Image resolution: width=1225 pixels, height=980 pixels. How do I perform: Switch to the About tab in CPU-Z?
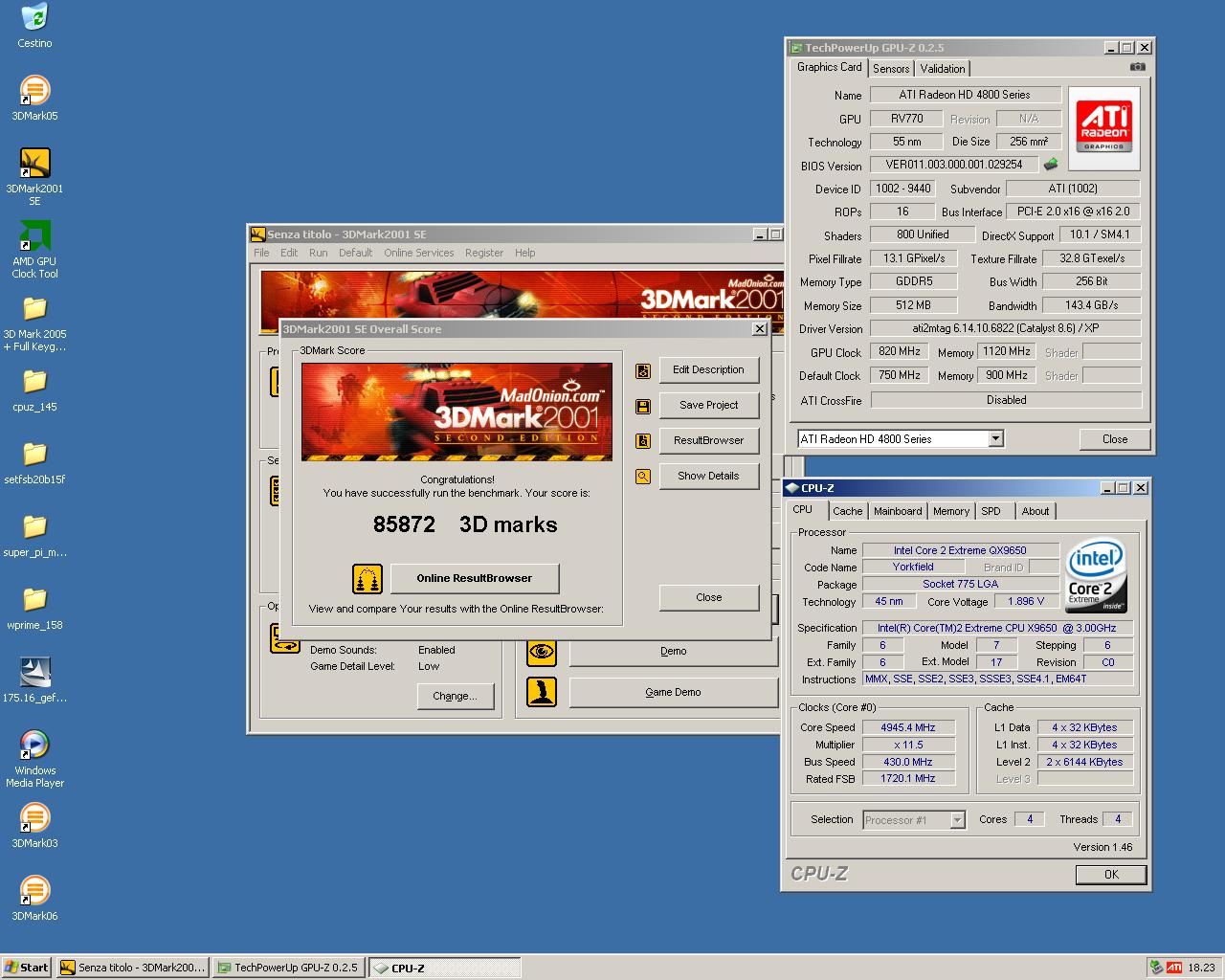pyautogui.click(x=1036, y=511)
